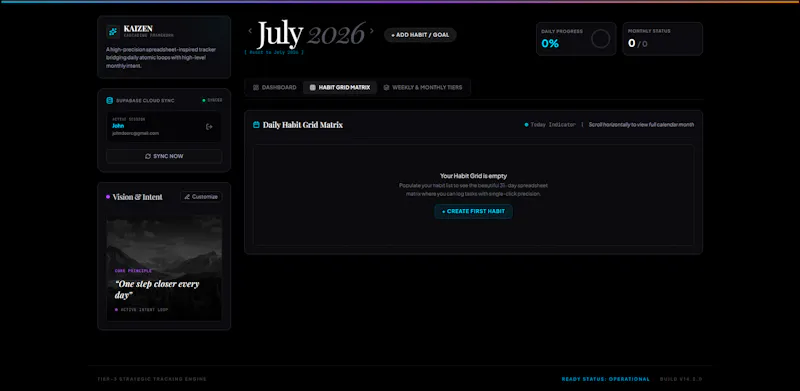
Task: Click the Supabase Cloud Sync label
Action: (x=145, y=101)
